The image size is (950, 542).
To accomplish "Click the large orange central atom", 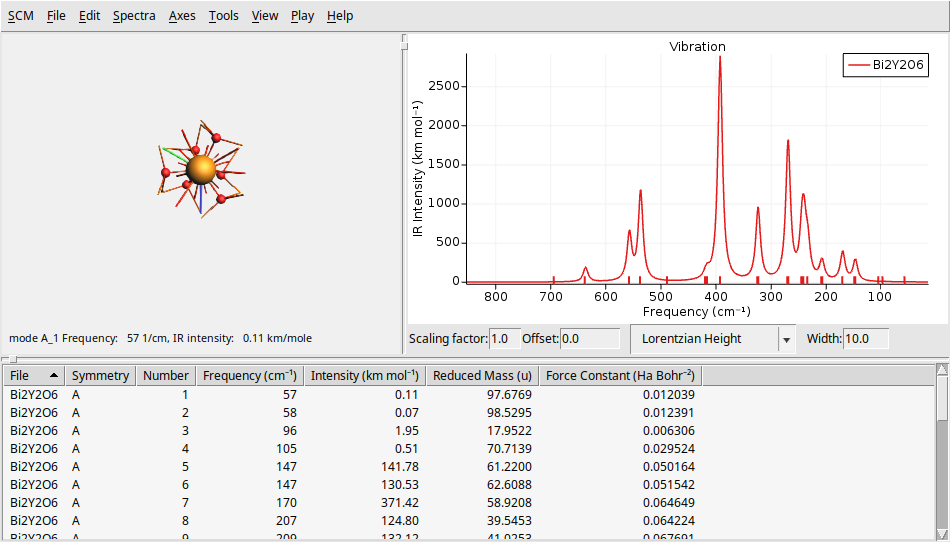I will (200, 168).
